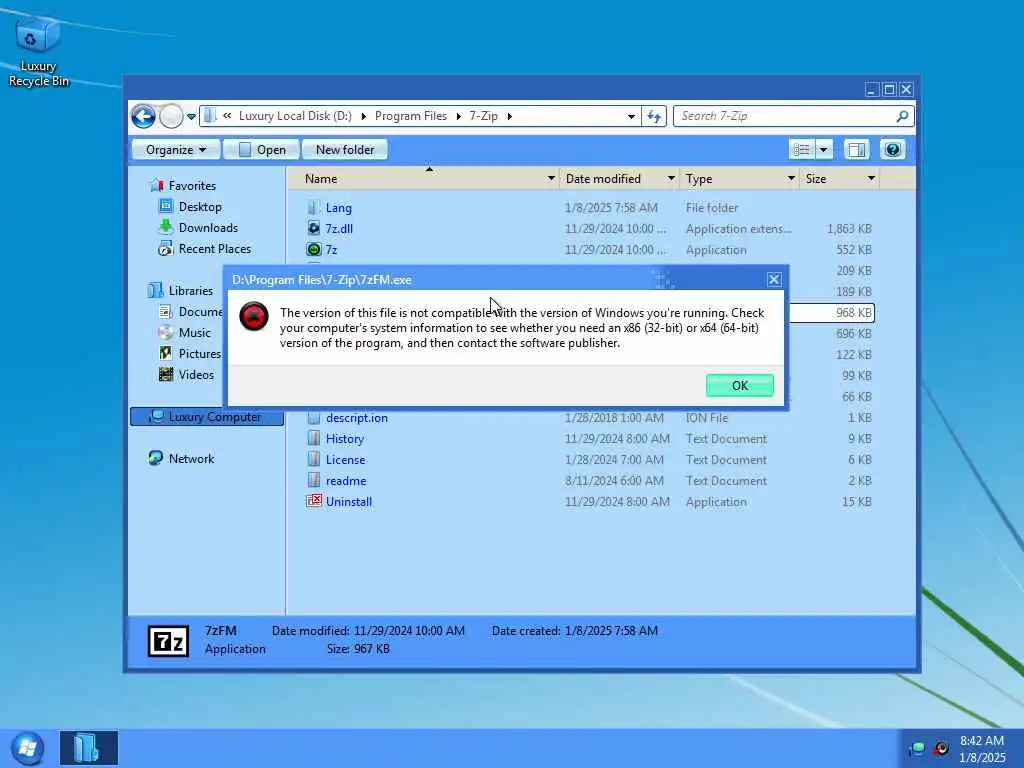Click the network tray icon
Image resolution: width=1024 pixels, height=768 pixels.
click(x=918, y=748)
